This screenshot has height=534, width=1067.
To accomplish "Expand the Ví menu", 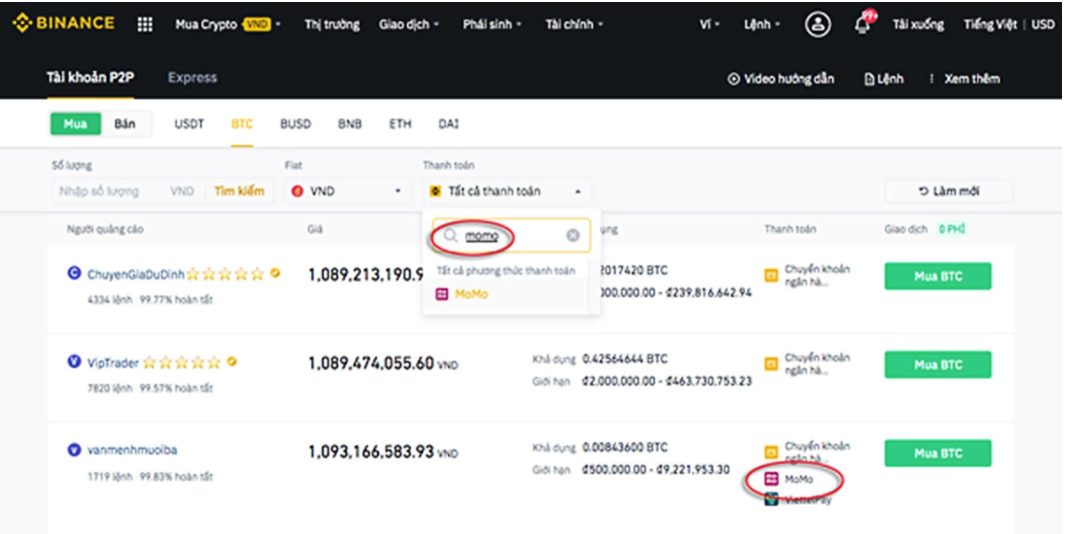I will click(x=709, y=24).
